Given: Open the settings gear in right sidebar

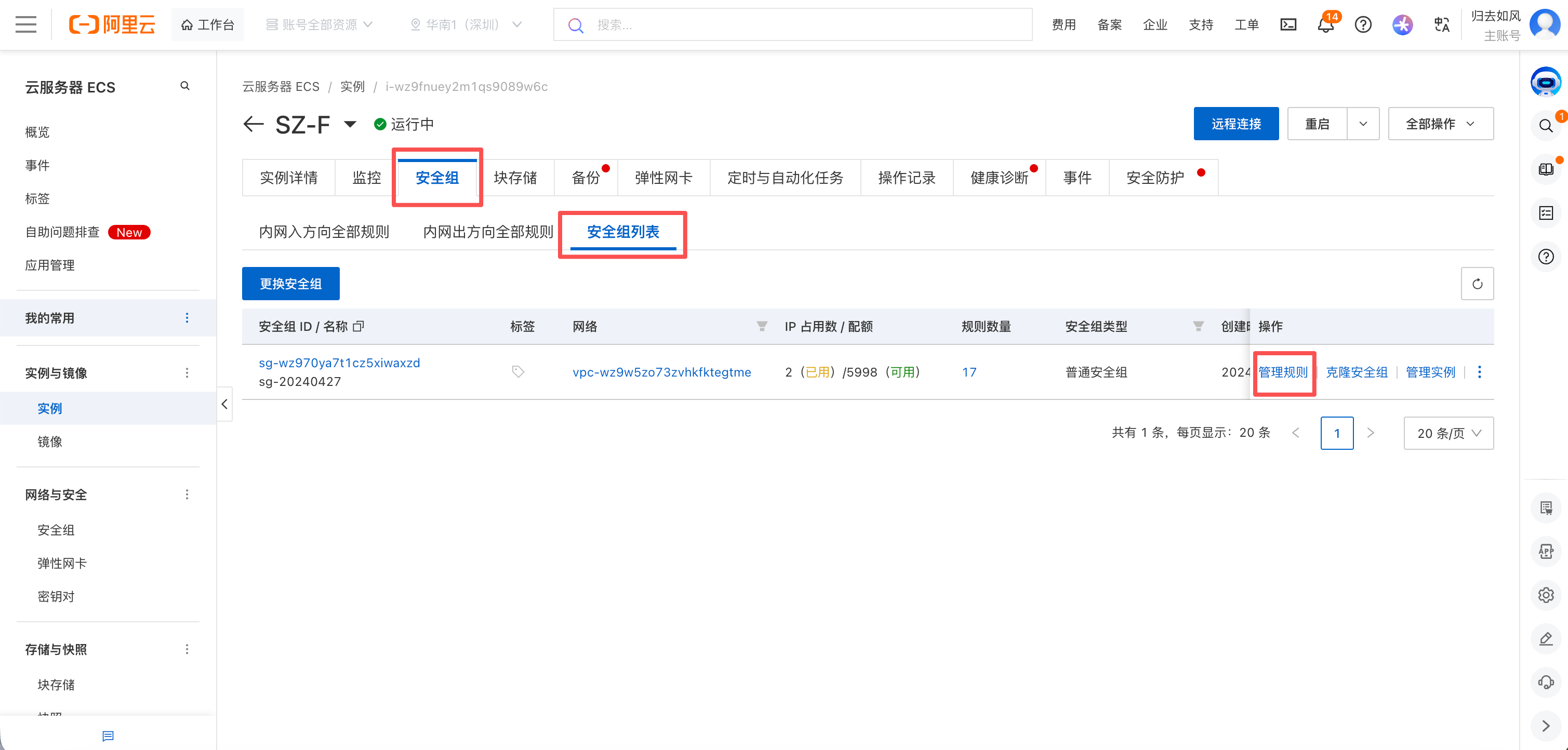Looking at the screenshot, I should coord(1546,595).
